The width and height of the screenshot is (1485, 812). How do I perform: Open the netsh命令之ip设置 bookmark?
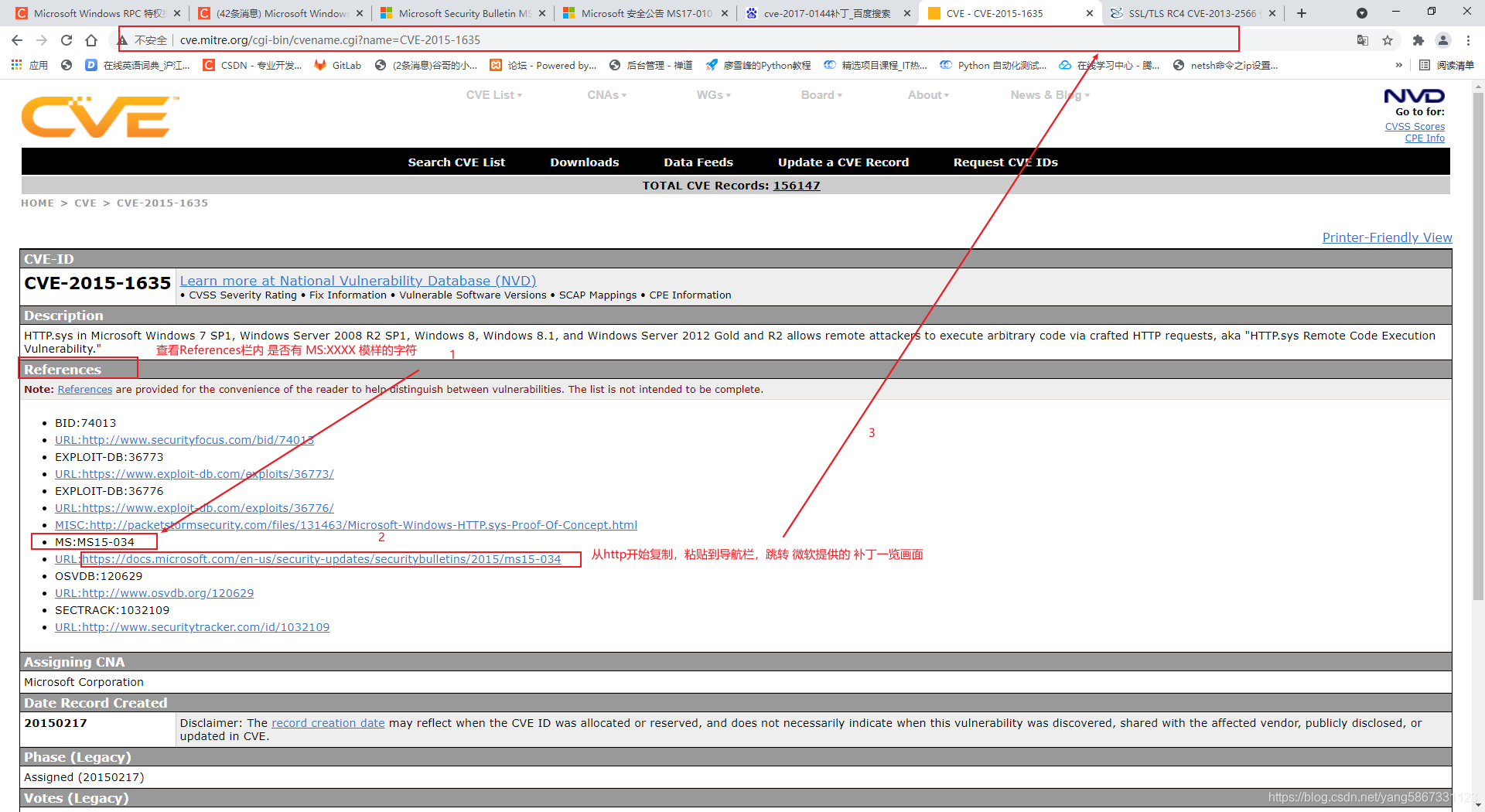click(x=1225, y=65)
